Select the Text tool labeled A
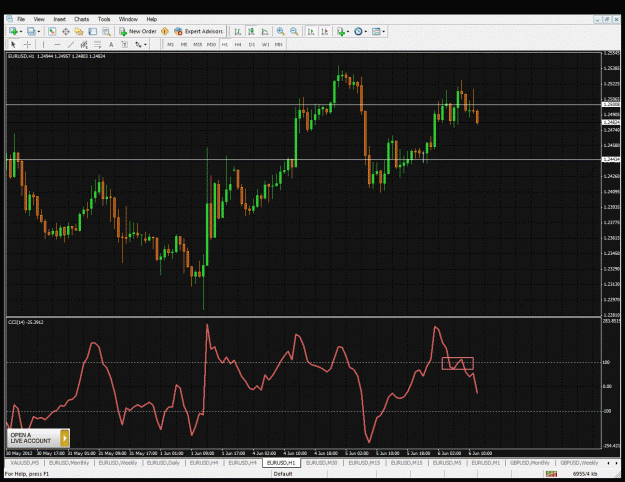 tap(111, 44)
